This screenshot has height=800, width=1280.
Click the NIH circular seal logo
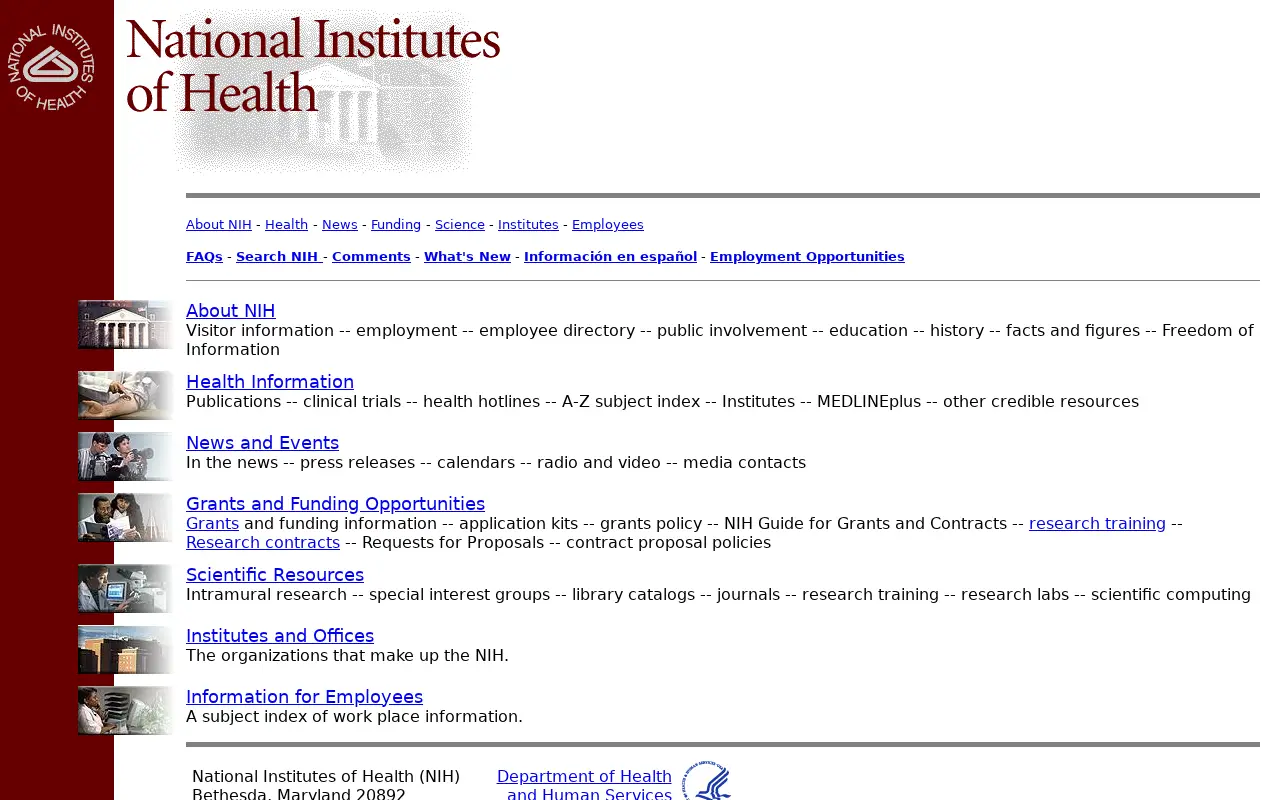(51, 67)
